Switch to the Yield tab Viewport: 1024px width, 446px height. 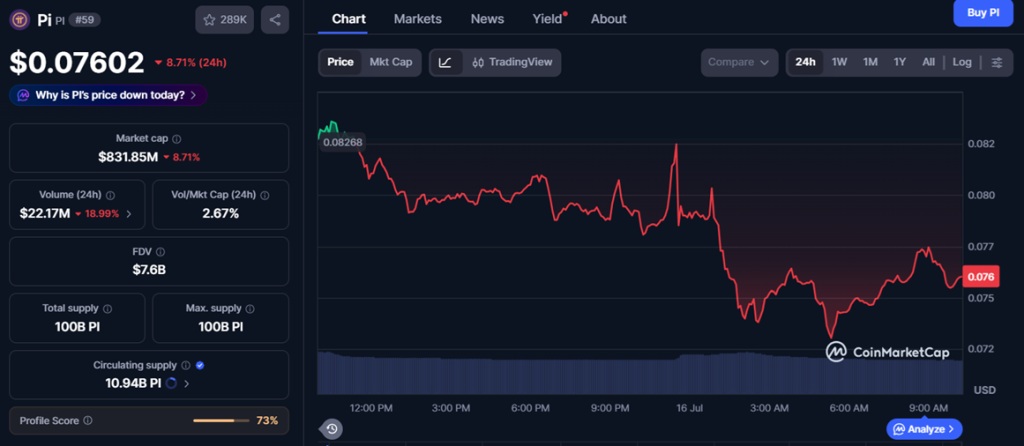coord(549,19)
